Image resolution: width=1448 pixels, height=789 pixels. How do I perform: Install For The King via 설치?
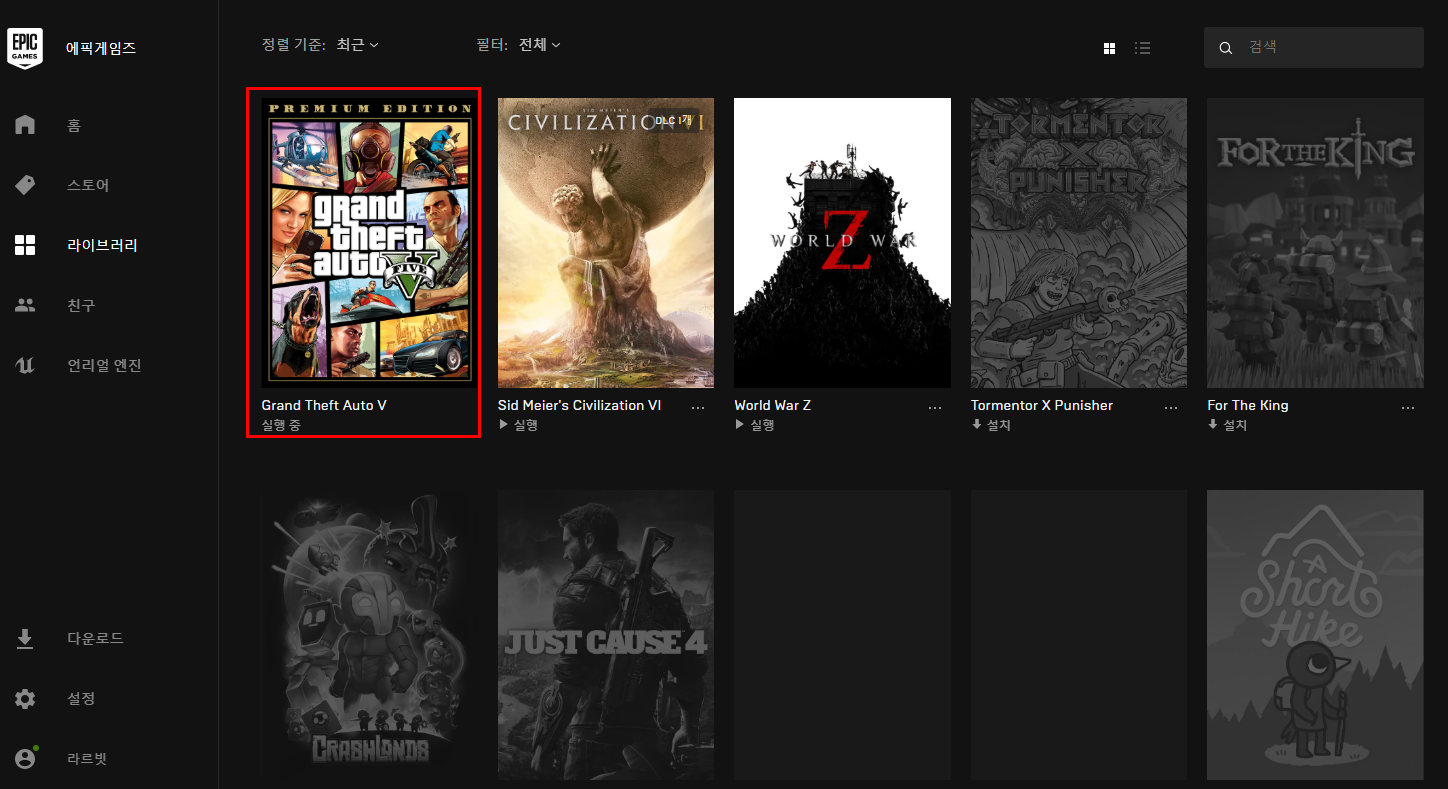pyautogui.click(x=1228, y=425)
